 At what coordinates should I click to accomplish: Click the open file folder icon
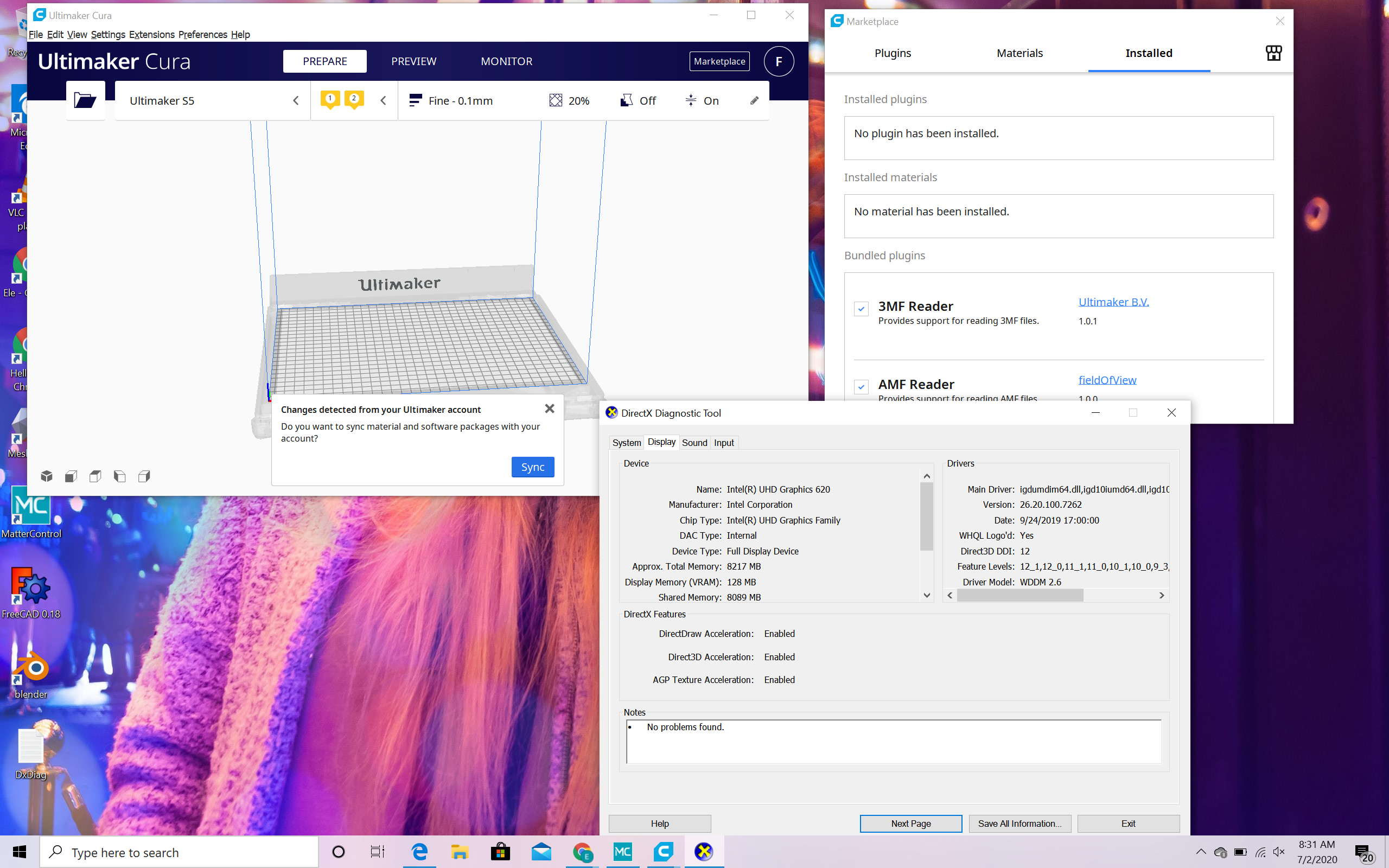(85, 100)
